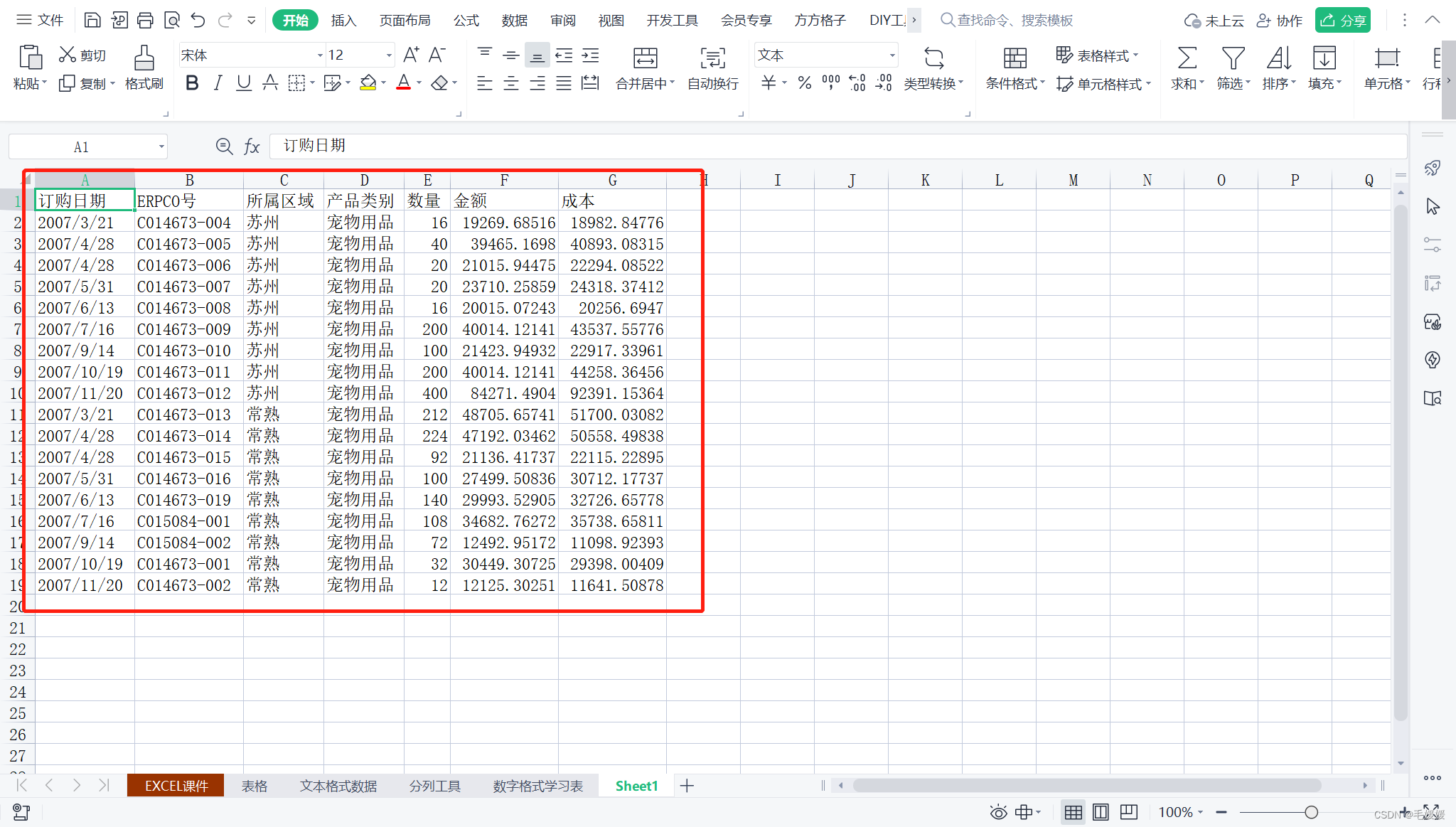Open the Name Box dropdown arrow
The width and height of the screenshot is (1456, 827).
pos(161,147)
